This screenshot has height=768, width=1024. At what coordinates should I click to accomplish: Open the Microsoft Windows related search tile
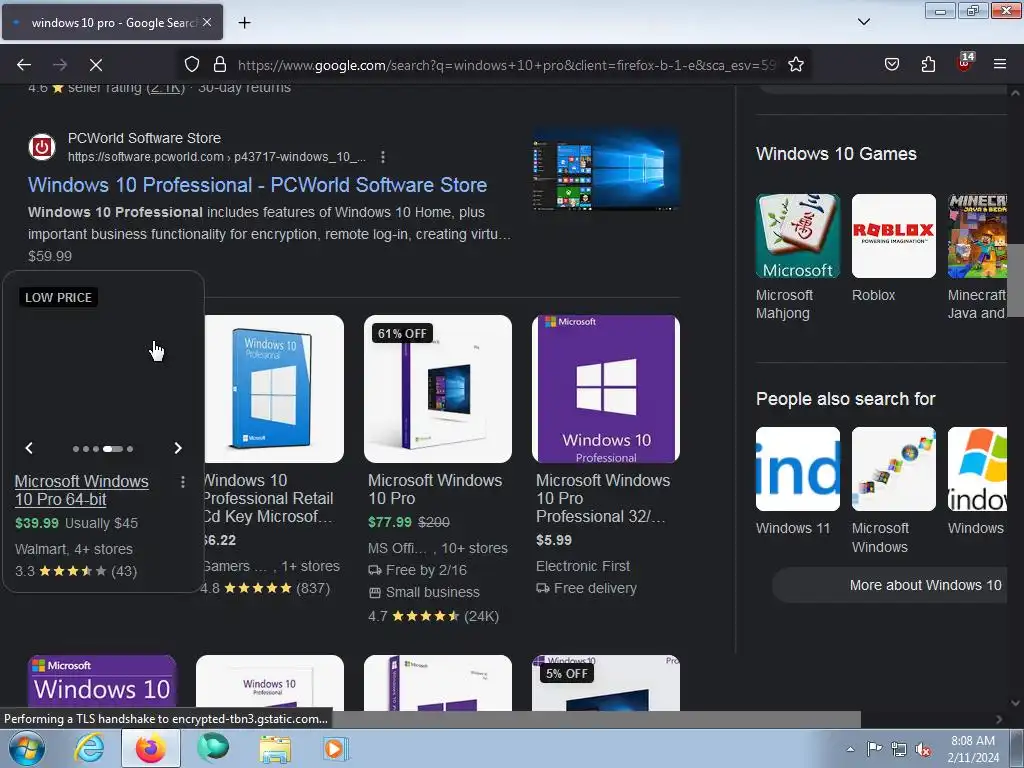[893, 469]
